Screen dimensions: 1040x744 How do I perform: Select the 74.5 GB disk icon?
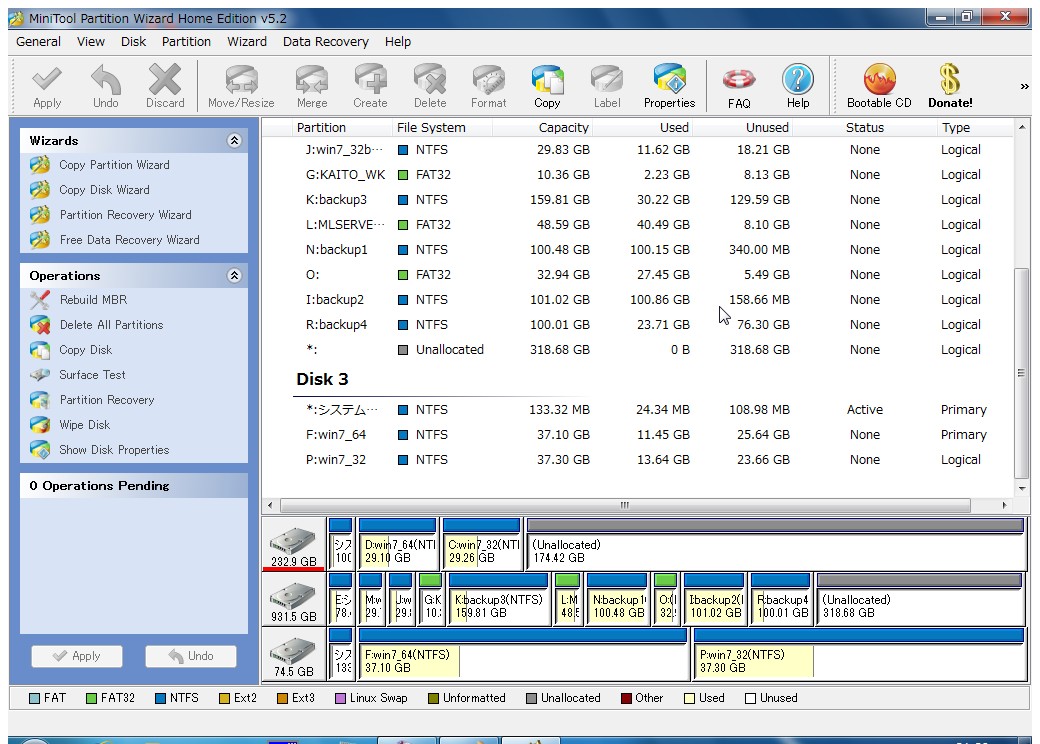(294, 655)
